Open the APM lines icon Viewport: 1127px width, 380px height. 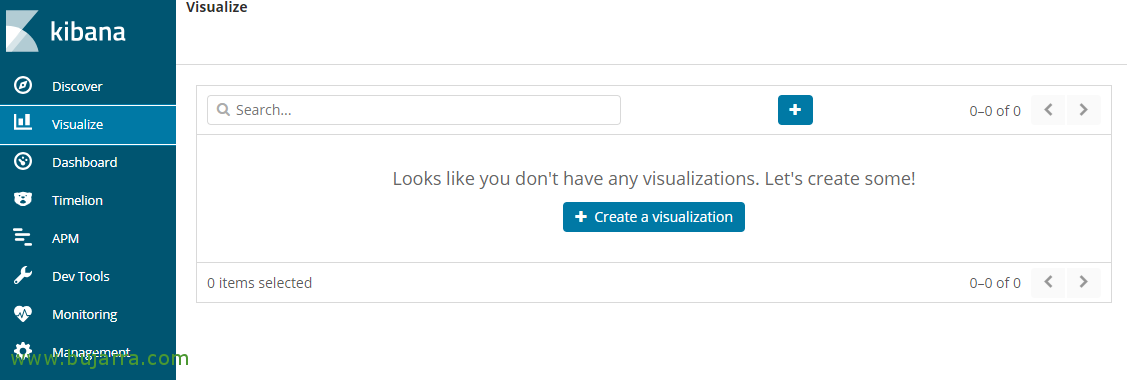coord(23,238)
